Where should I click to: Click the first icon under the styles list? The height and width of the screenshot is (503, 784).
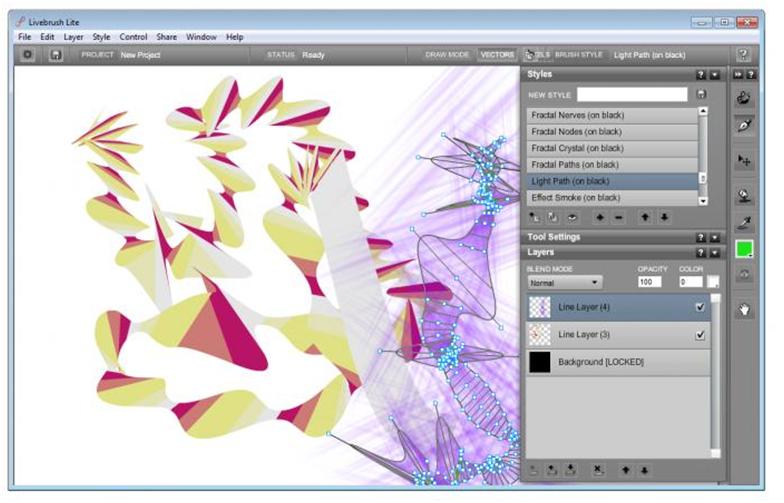pos(534,218)
